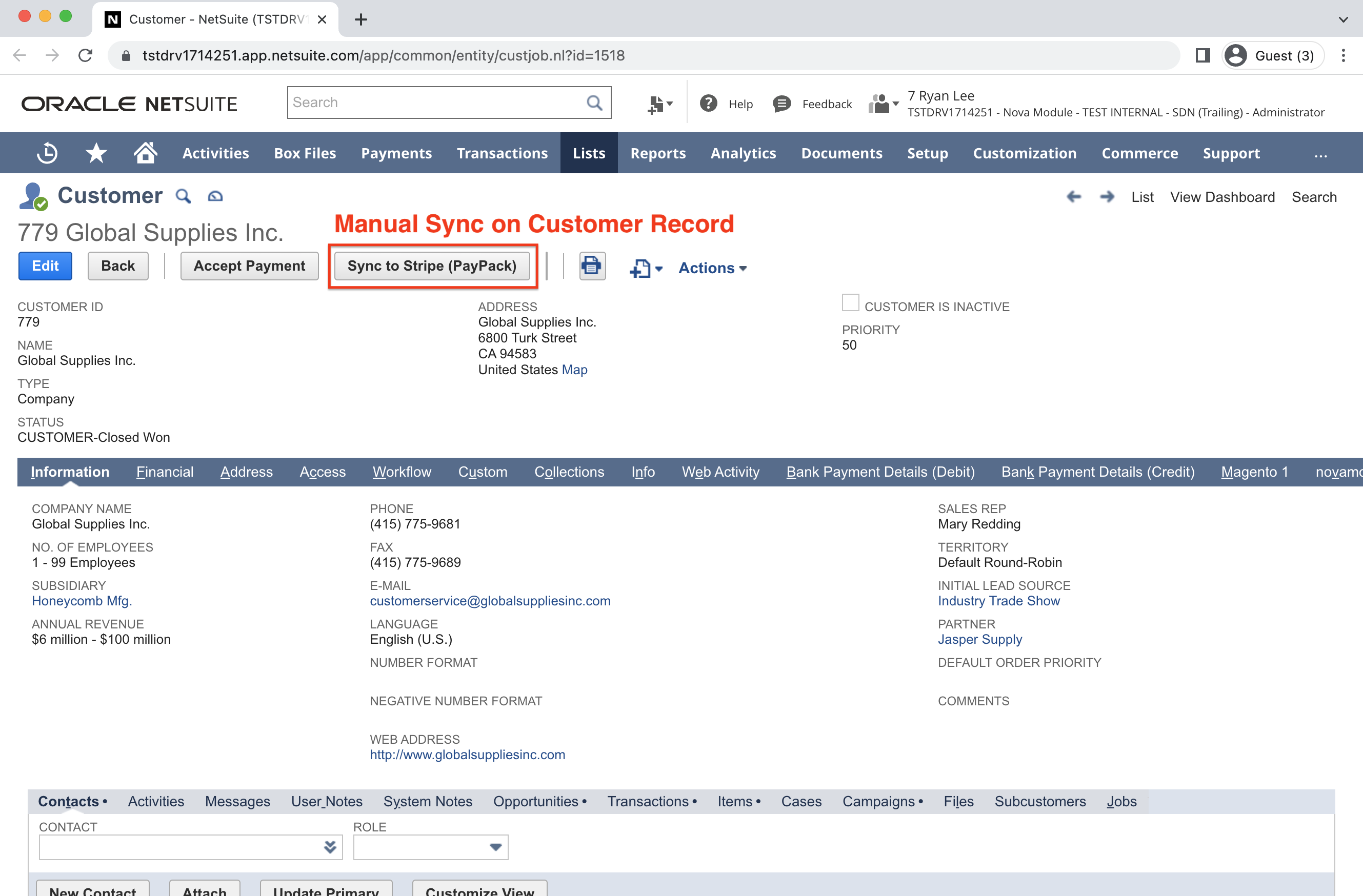Open the Jasper Supply partner link
The width and height of the screenshot is (1363, 896).
[x=980, y=639]
